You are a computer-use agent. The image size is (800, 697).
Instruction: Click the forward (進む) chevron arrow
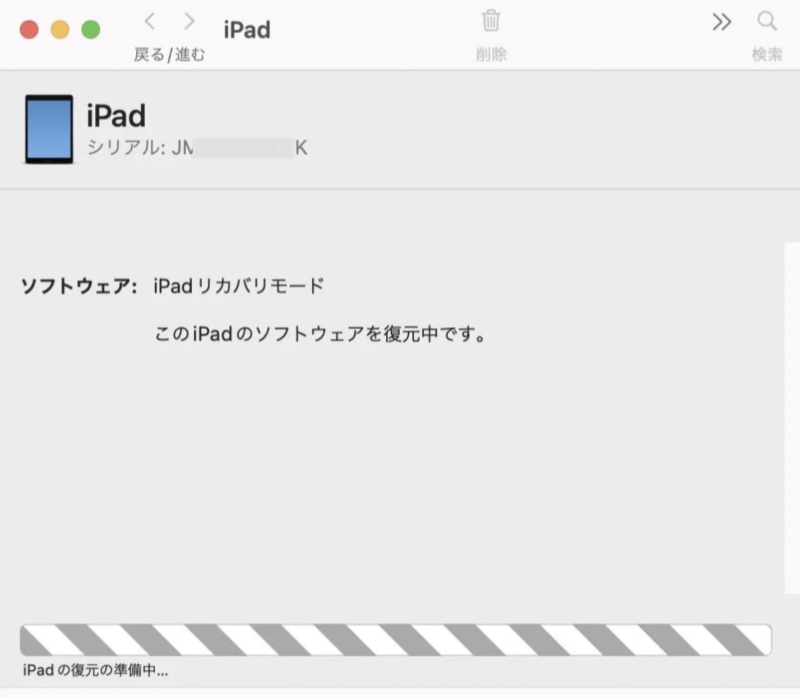click(x=187, y=21)
